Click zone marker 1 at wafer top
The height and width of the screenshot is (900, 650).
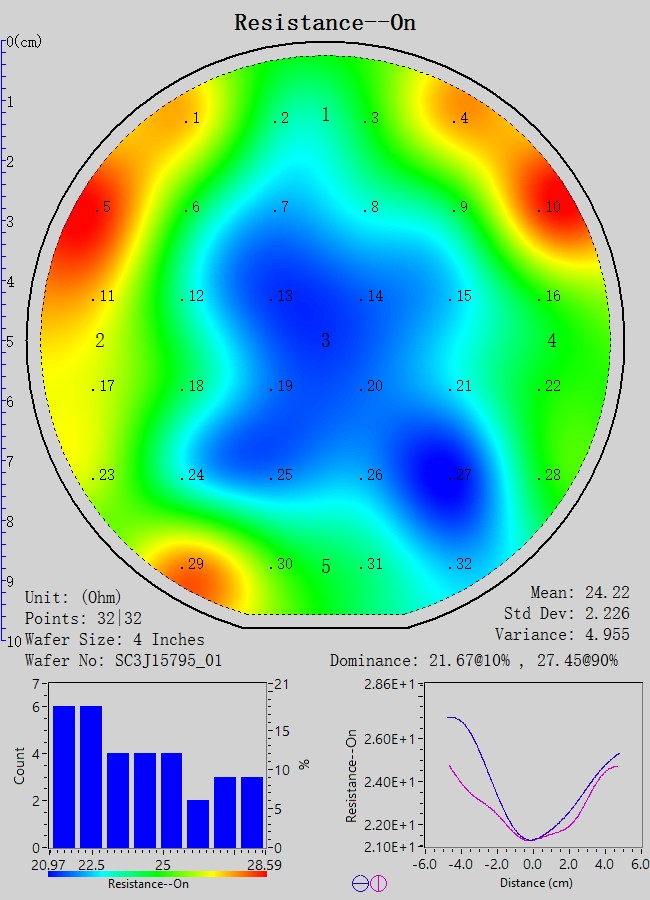325,115
